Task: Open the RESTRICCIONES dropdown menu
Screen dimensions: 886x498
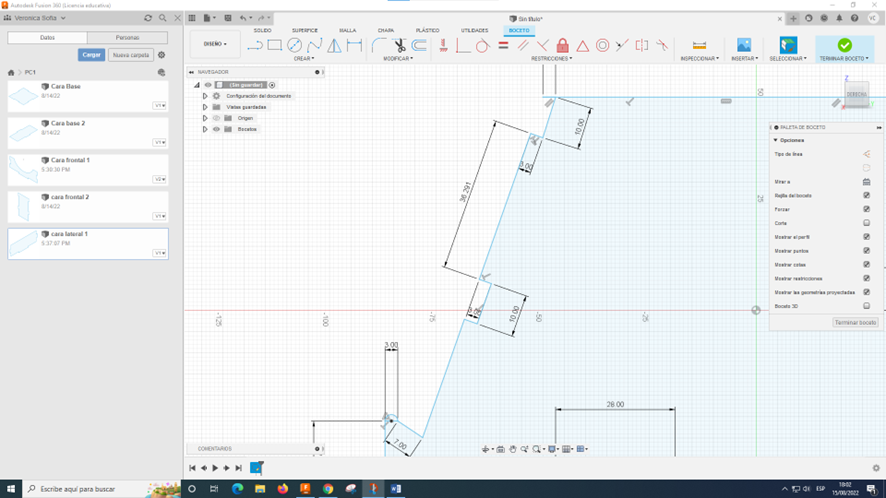Action: (x=551, y=59)
